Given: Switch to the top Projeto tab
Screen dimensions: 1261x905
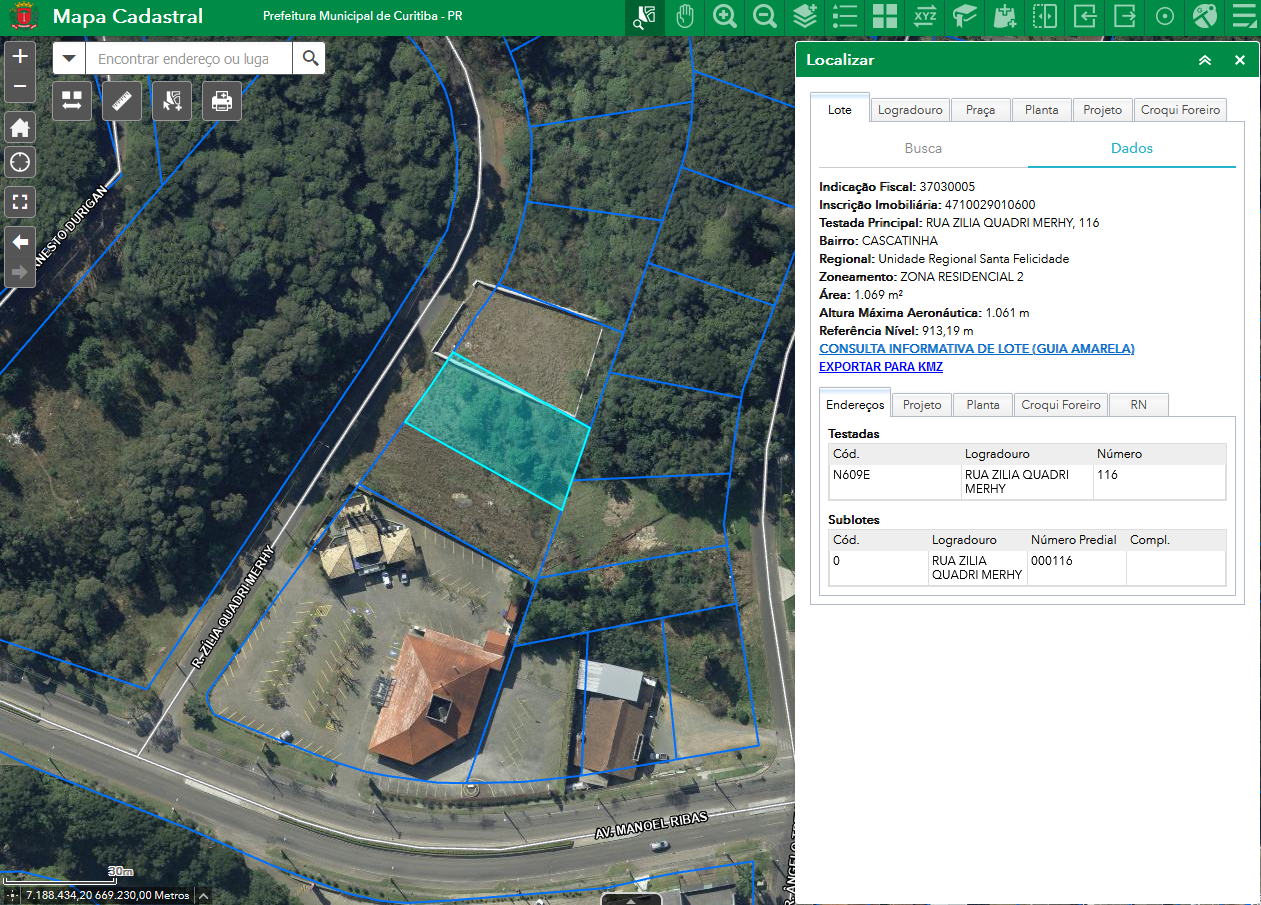Looking at the screenshot, I should 1103,110.
